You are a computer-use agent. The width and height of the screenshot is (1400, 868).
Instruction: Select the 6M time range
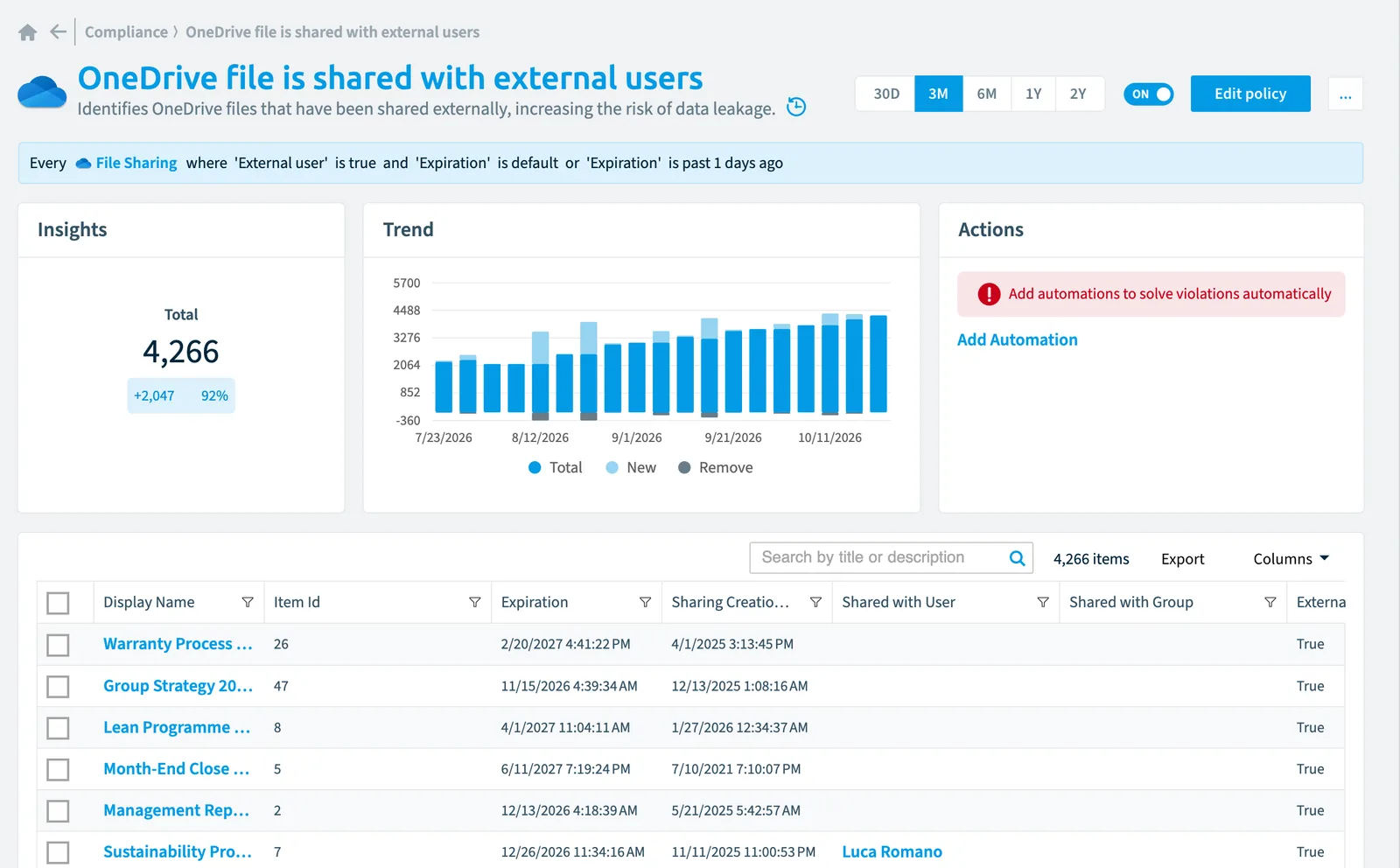(986, 94)
